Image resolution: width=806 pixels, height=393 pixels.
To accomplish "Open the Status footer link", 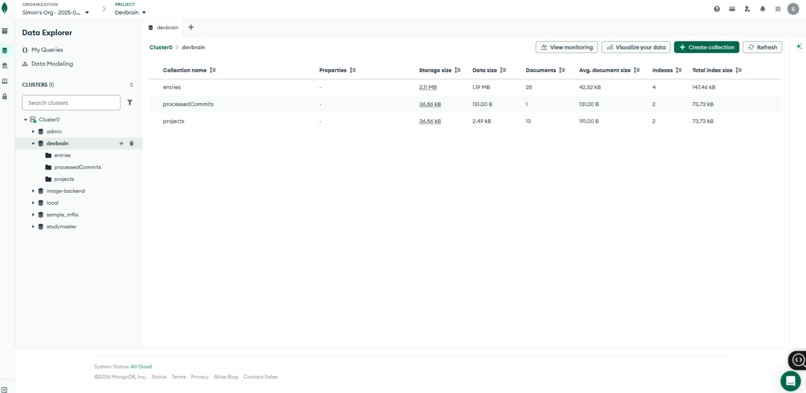I will pos(159,377).
